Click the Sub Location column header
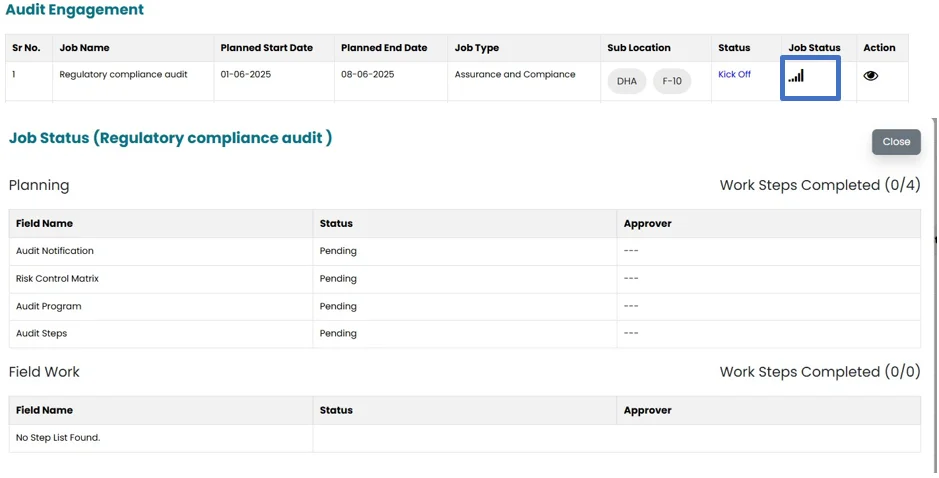939x478 pixels. click(x=638, y=48)
